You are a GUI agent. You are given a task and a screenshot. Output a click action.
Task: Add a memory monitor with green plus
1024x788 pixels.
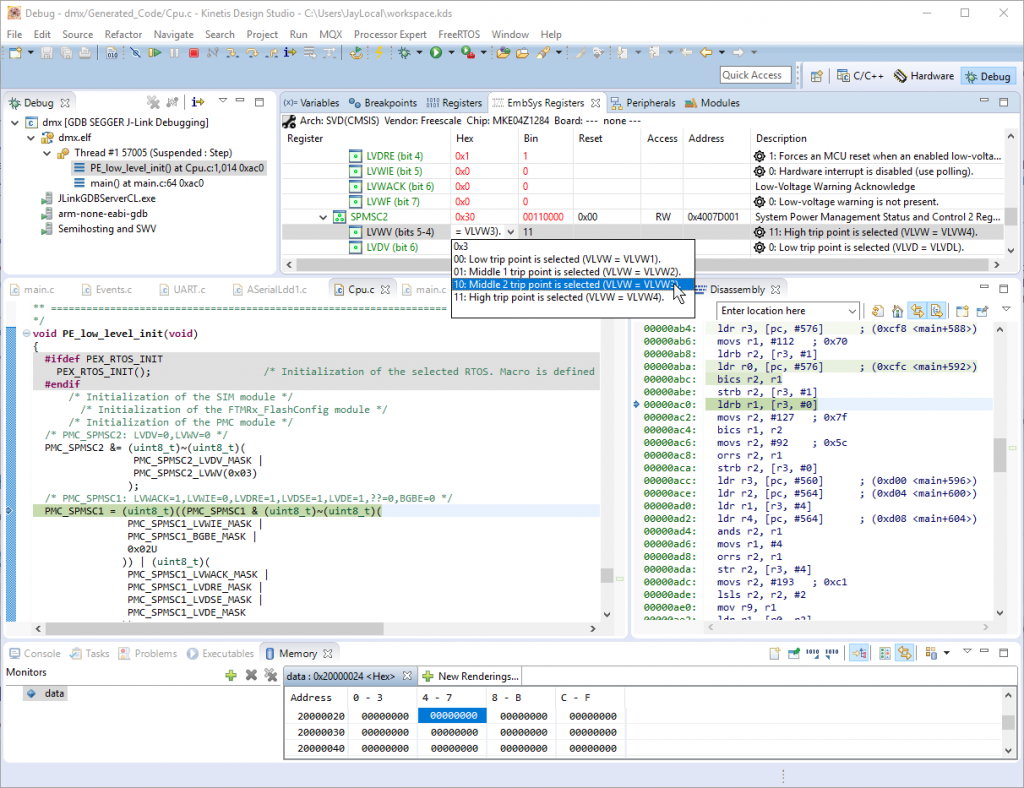point(231,675)
